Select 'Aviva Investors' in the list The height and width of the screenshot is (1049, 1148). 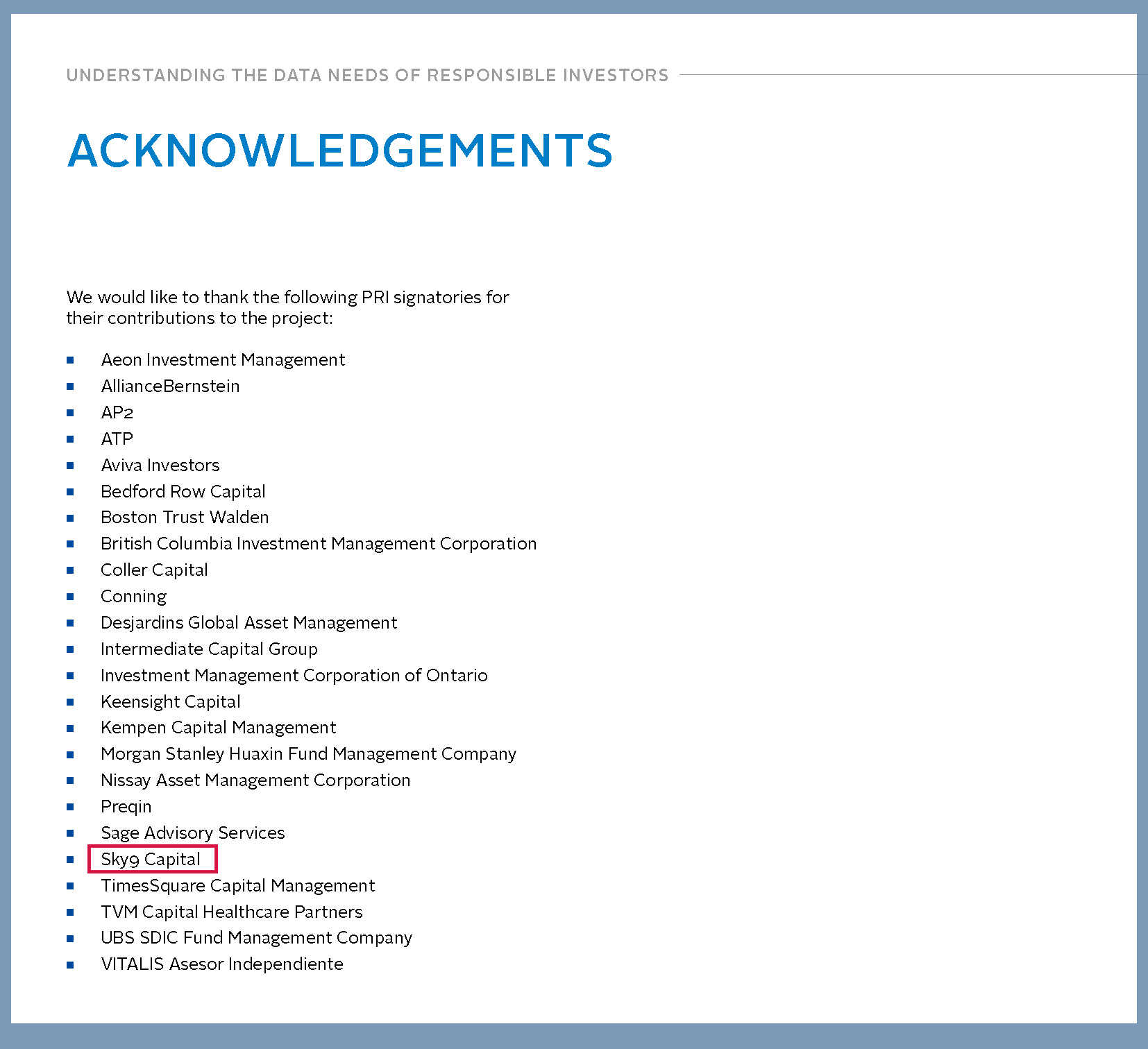160,466
